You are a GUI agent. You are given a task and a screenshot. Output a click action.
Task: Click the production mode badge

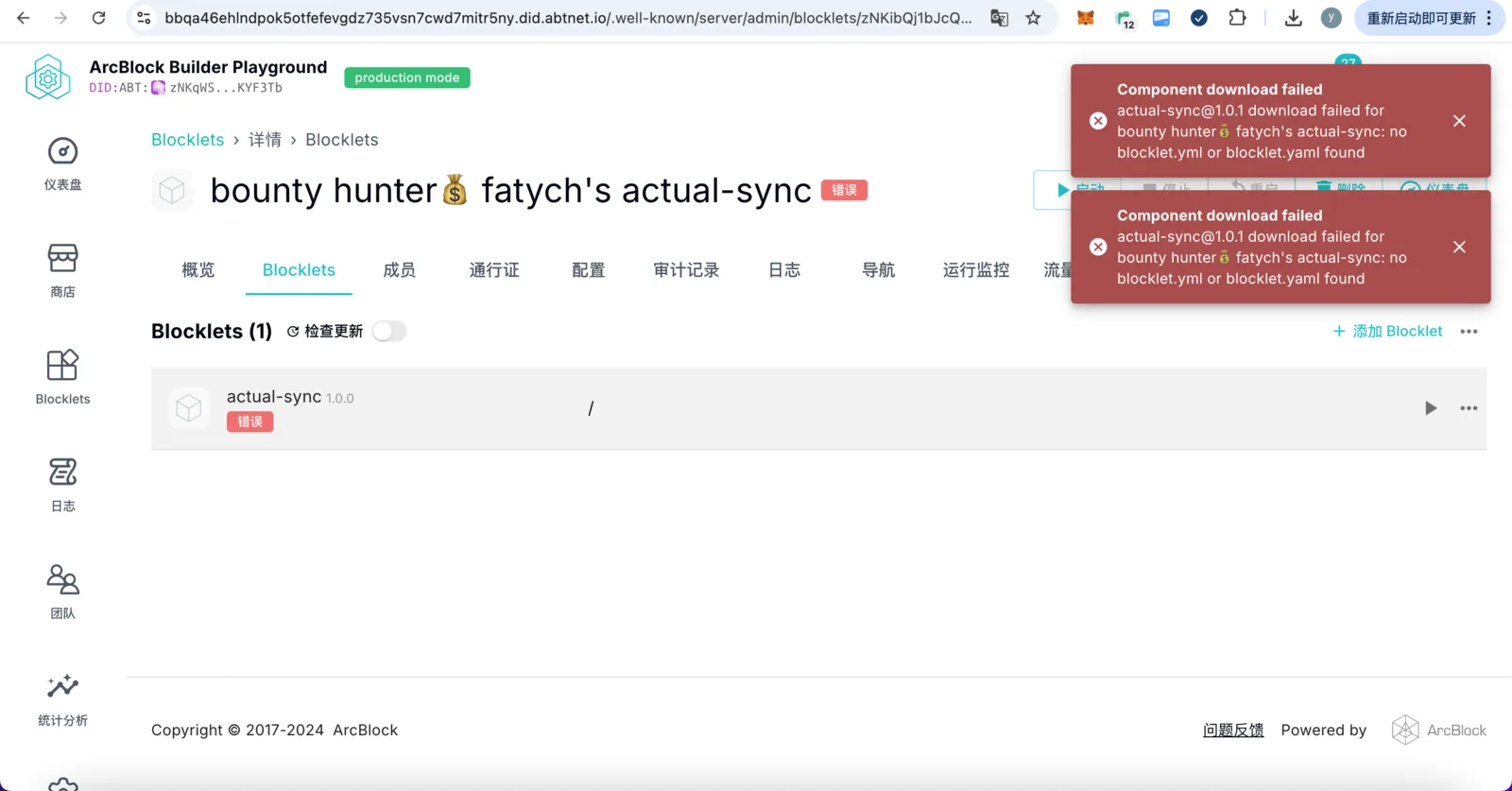[x=407, y=77]
